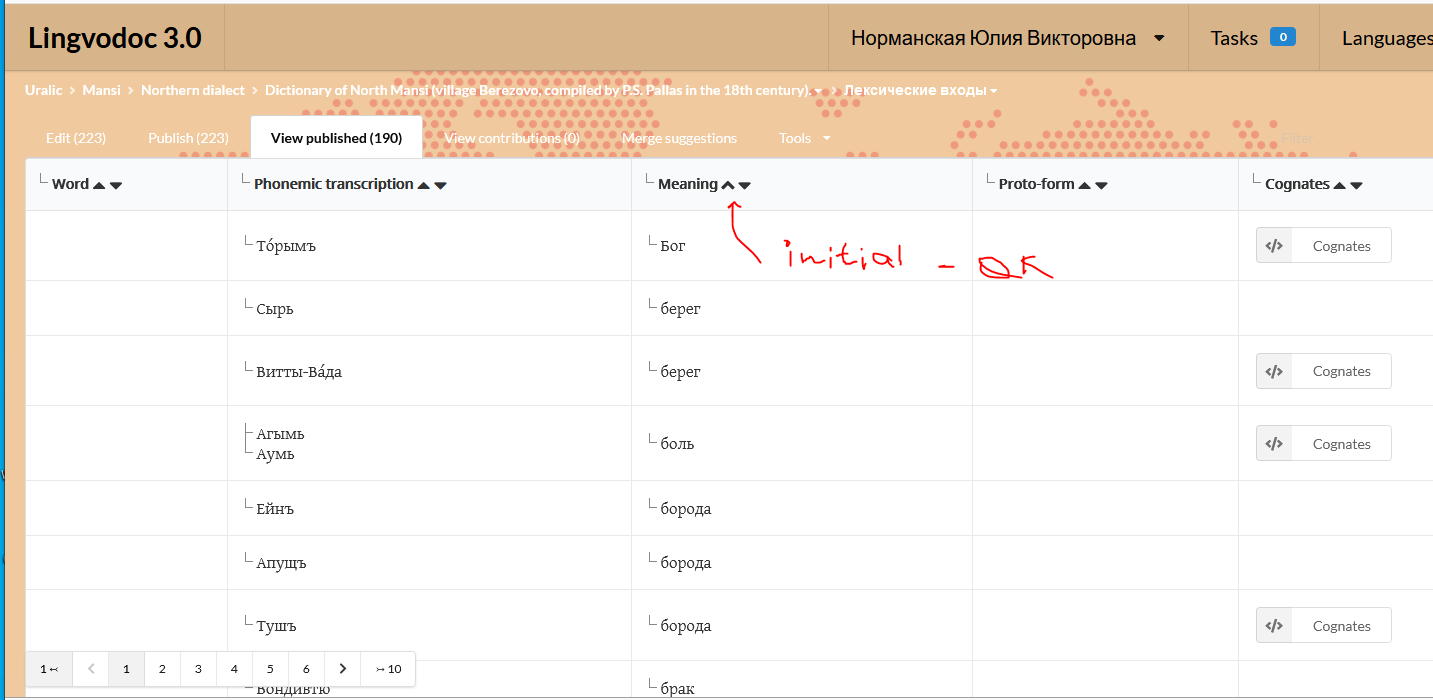Toggle ascending sort on Phonemic transcription
This screenshot has height=700, width=1433.
[423, 184]
